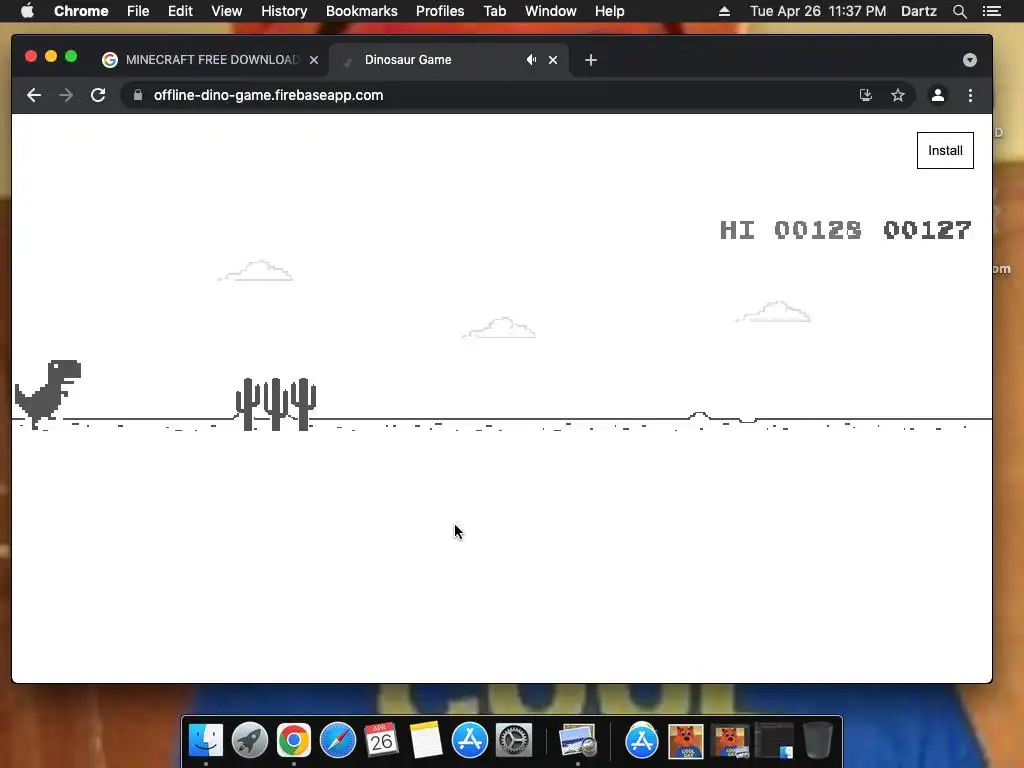Open the Chrome profile avatar menu

click(x=938, y=95)
